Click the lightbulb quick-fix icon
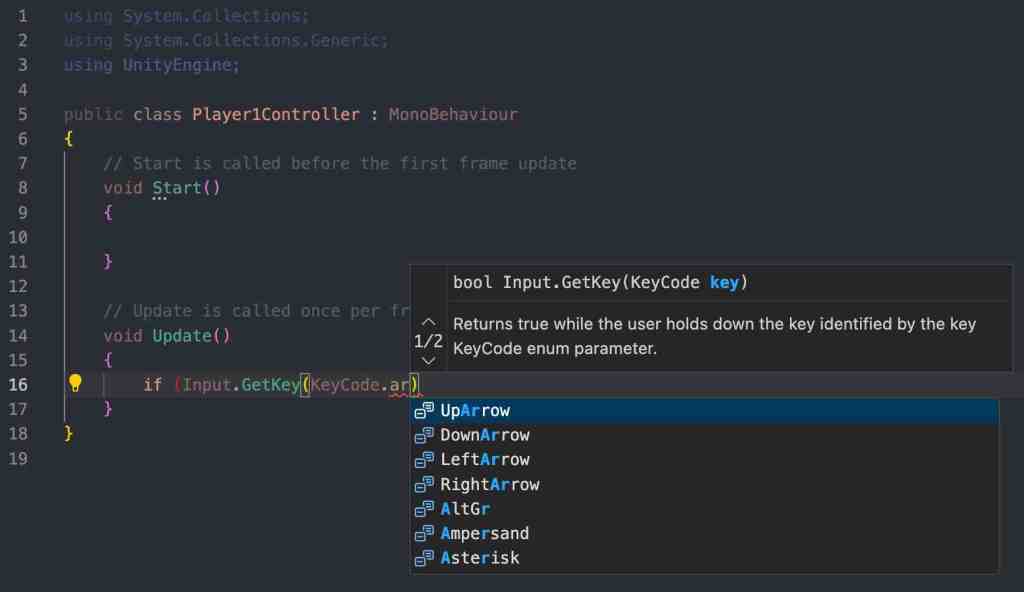1024x592 pixels. (75, 384)
